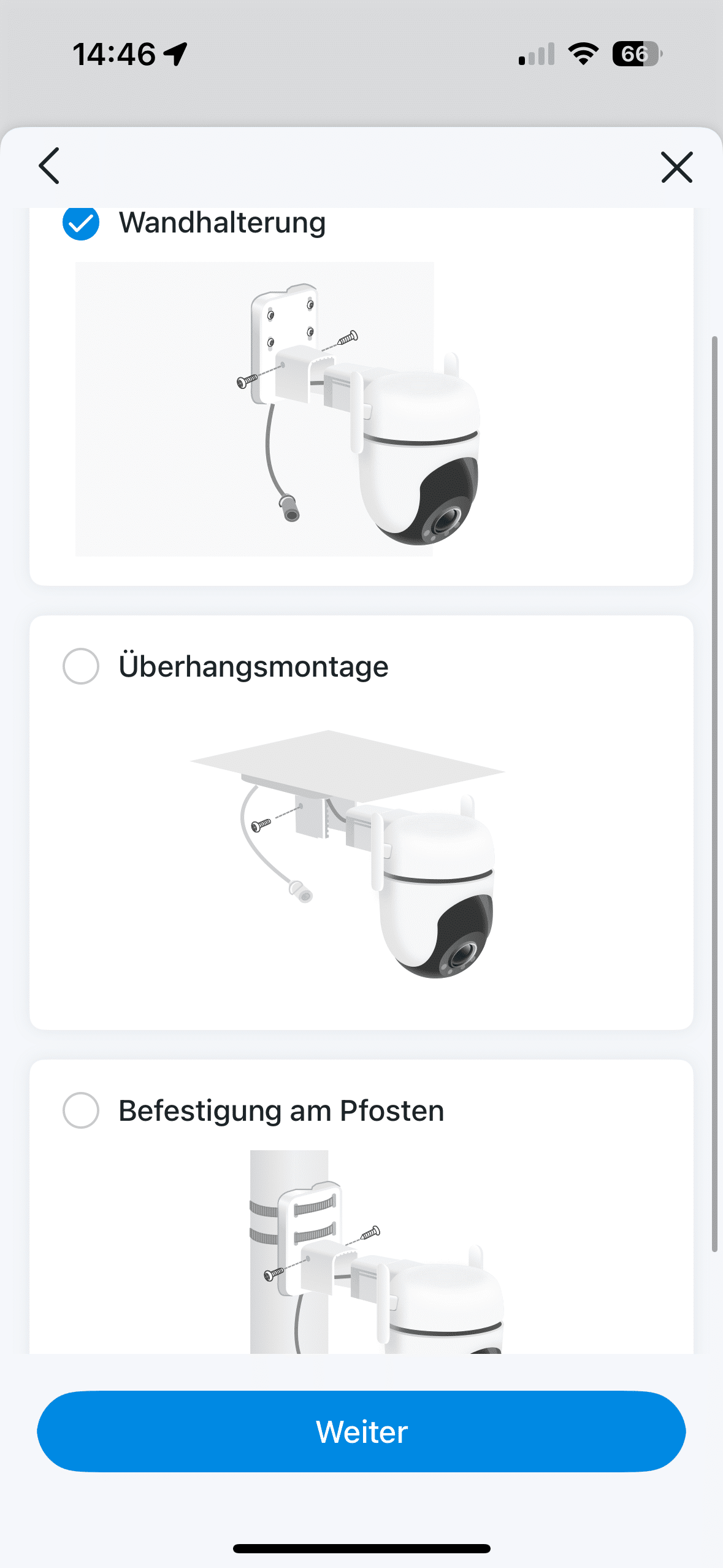Tap the back chevron arrow

tap(49, 166)
